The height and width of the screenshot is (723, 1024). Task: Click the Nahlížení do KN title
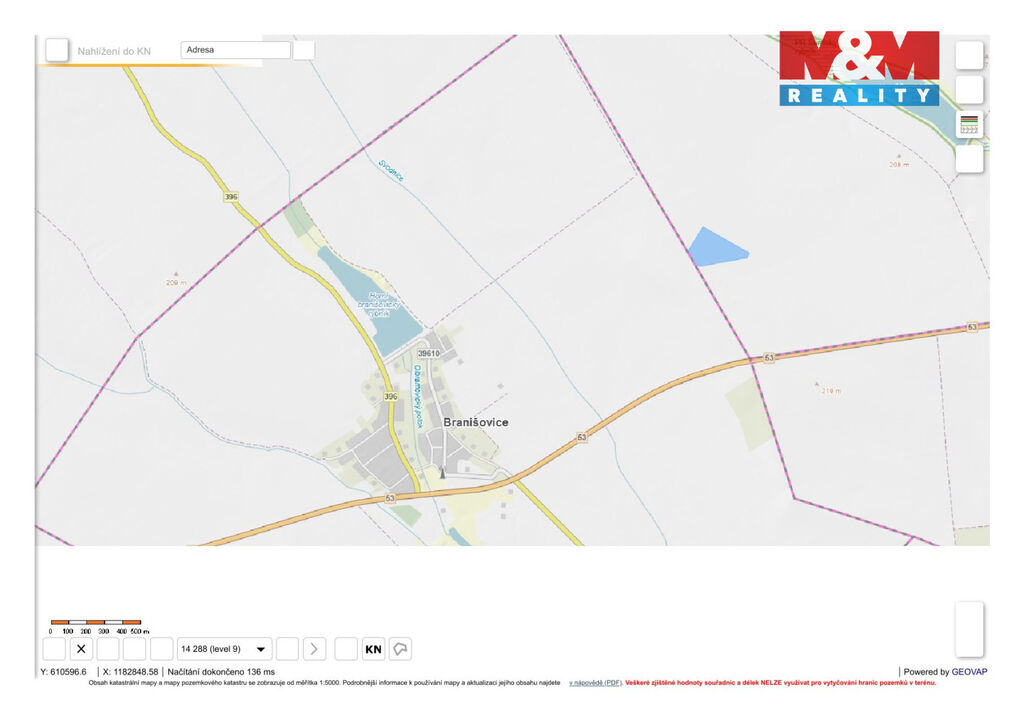pos(114,51)
